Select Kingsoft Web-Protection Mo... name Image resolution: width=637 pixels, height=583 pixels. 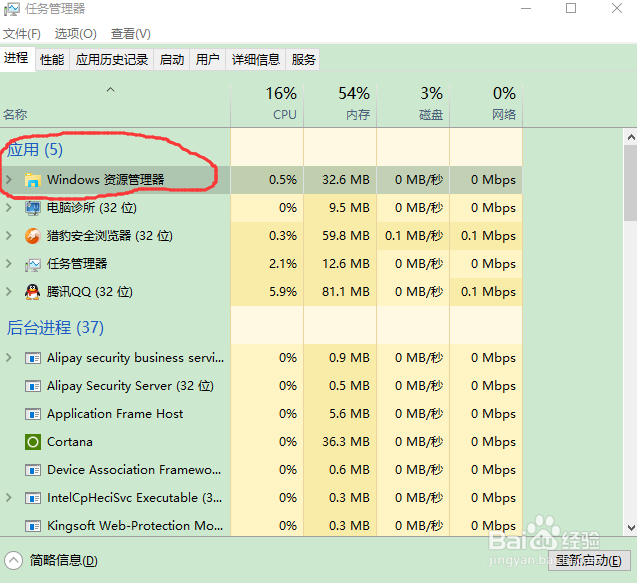[x=135, y=526]
